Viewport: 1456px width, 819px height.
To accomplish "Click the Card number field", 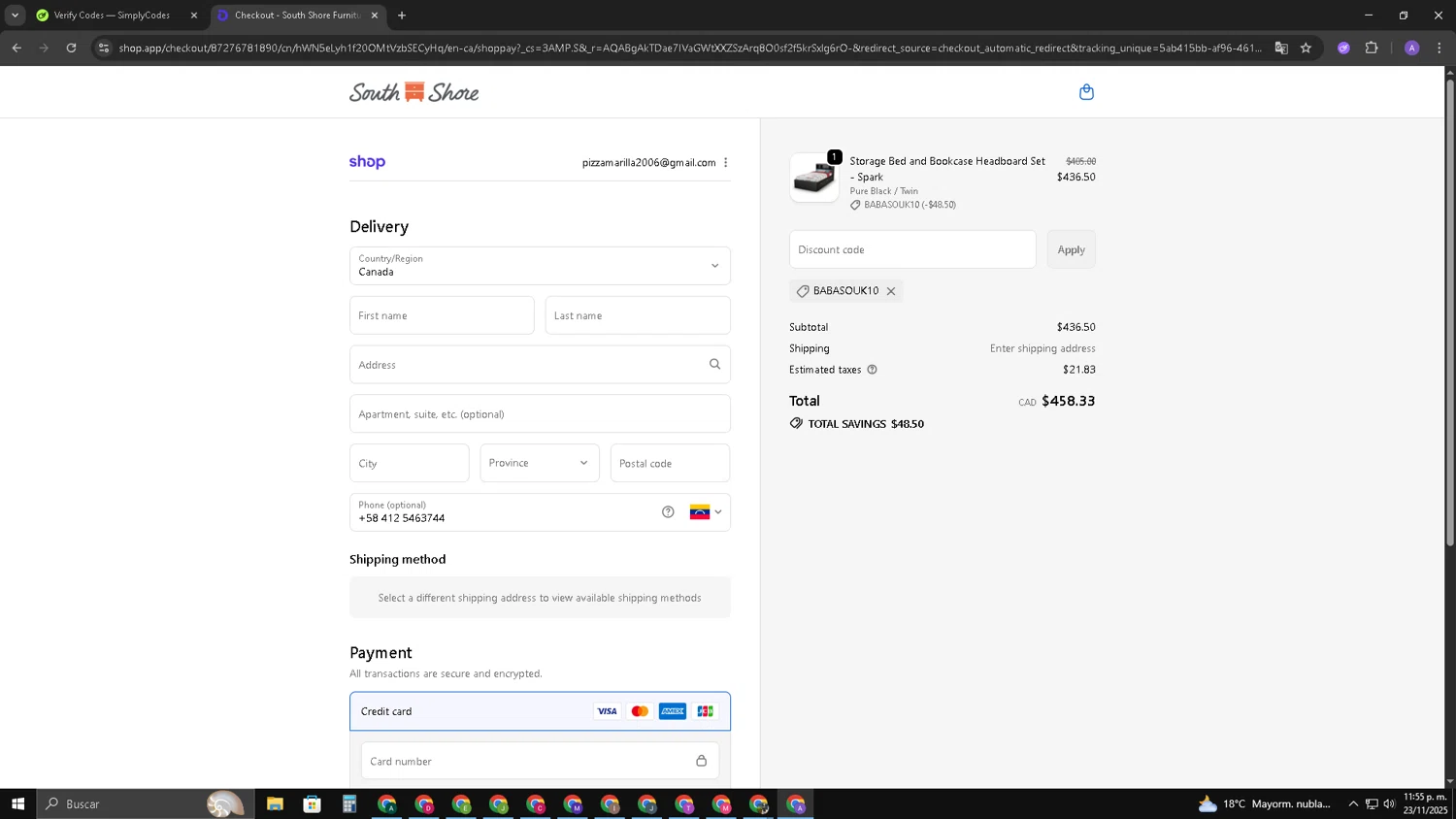I will [540, 761].
